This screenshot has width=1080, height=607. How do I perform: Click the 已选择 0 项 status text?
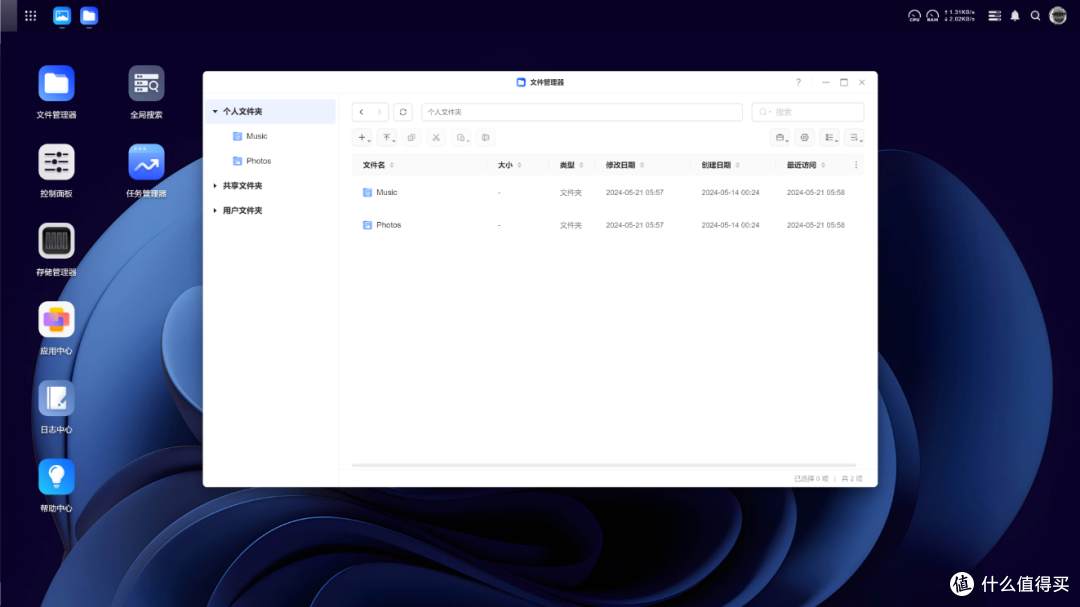coord(811,479)
